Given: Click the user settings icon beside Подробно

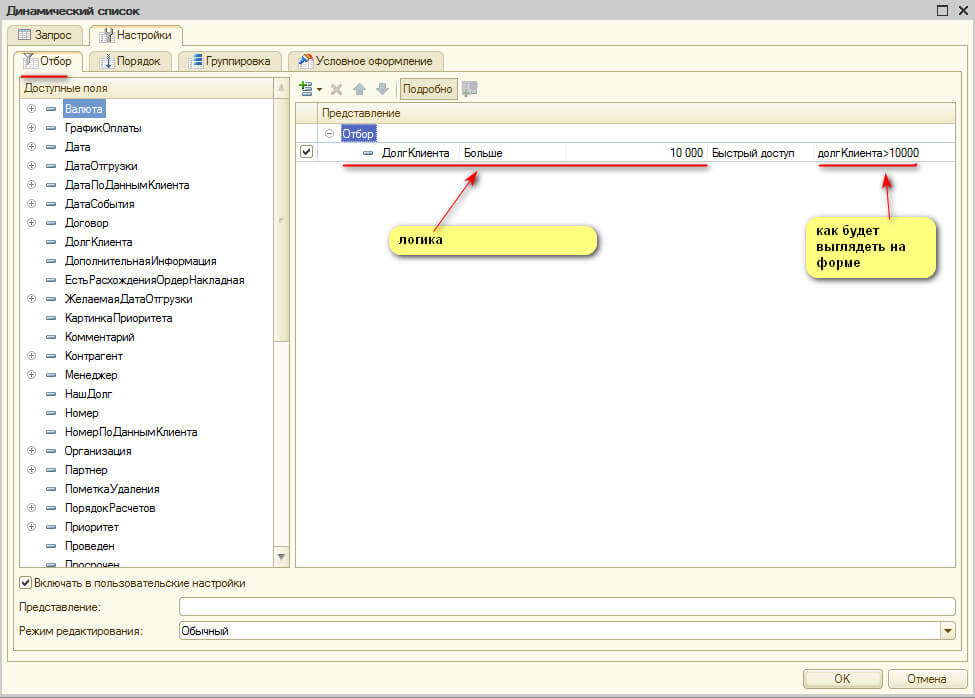Looking at the screenshot, I should 470,89.
